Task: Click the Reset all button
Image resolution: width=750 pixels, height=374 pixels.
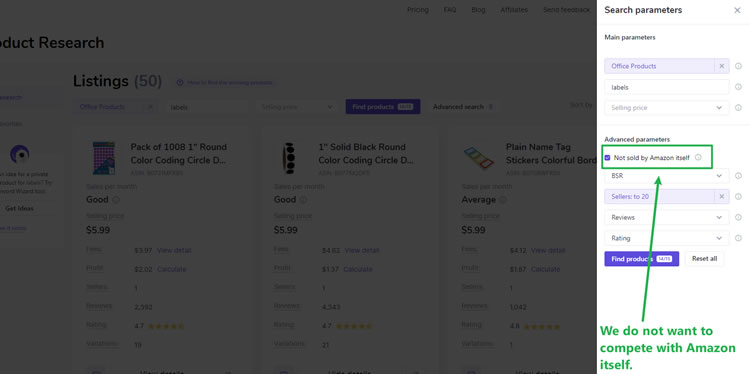Action: pos(704,259)
